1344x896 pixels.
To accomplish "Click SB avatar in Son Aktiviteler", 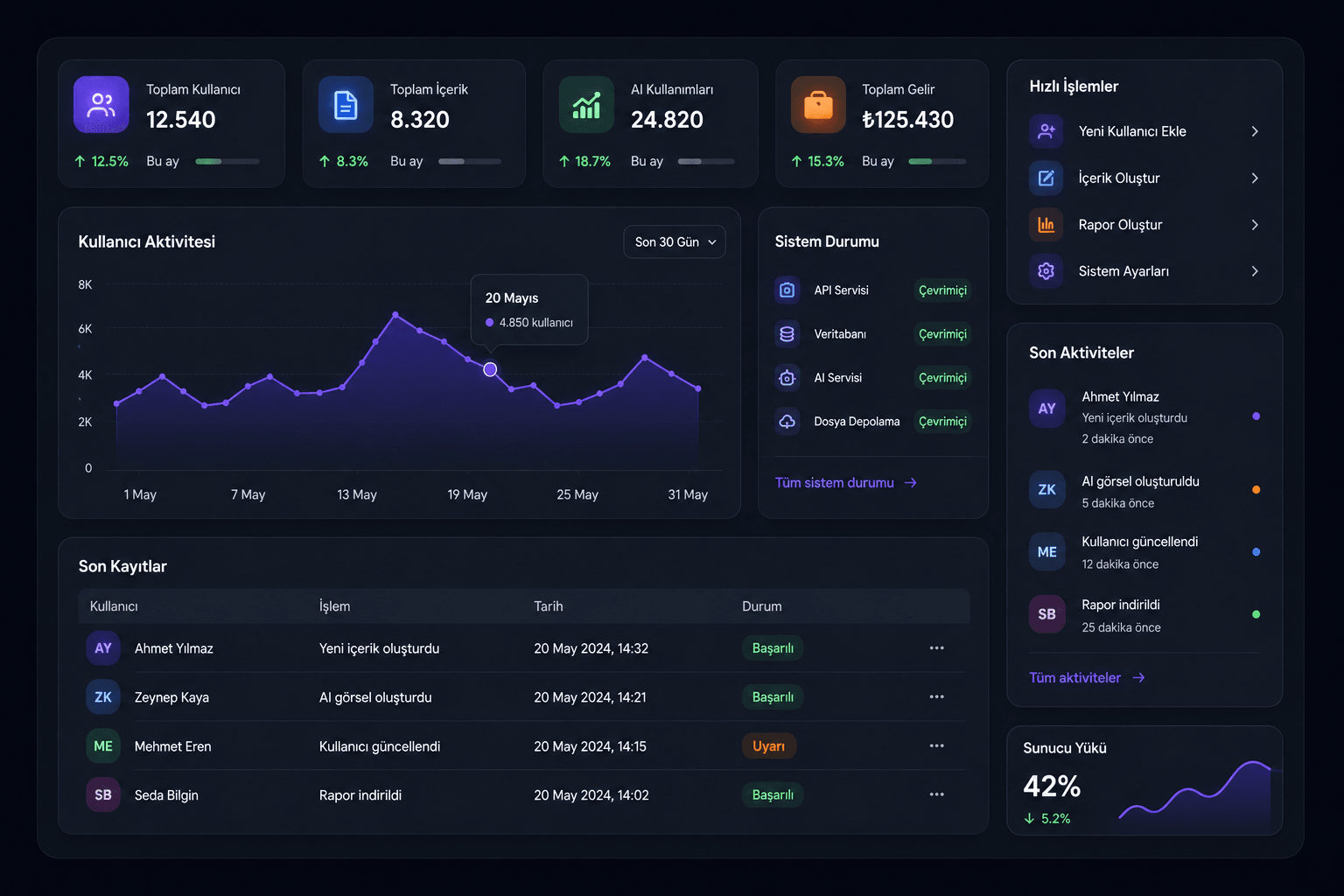I will click(x=1047, y=614).
